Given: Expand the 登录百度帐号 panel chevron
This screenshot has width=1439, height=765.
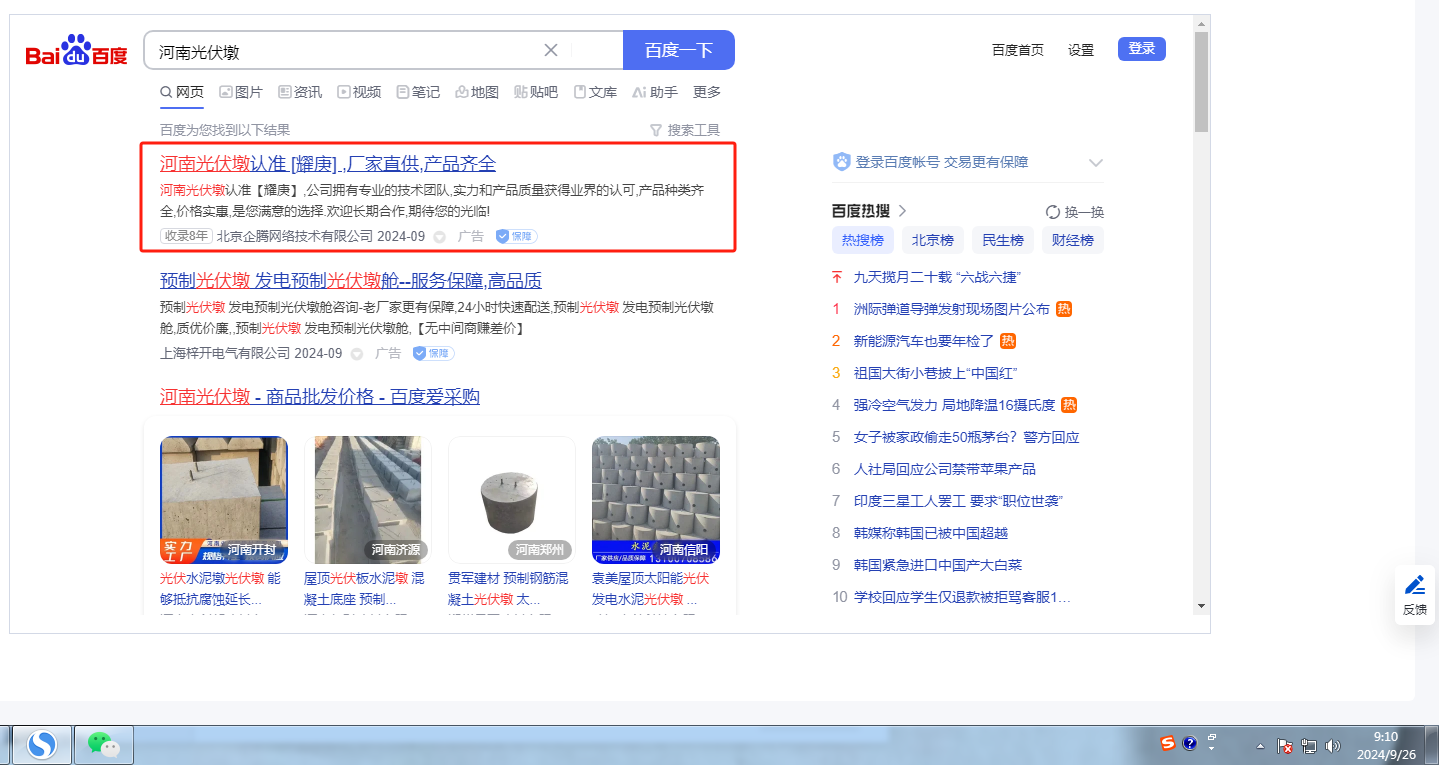Looking at the screenshot, I should coord(1096,163).
